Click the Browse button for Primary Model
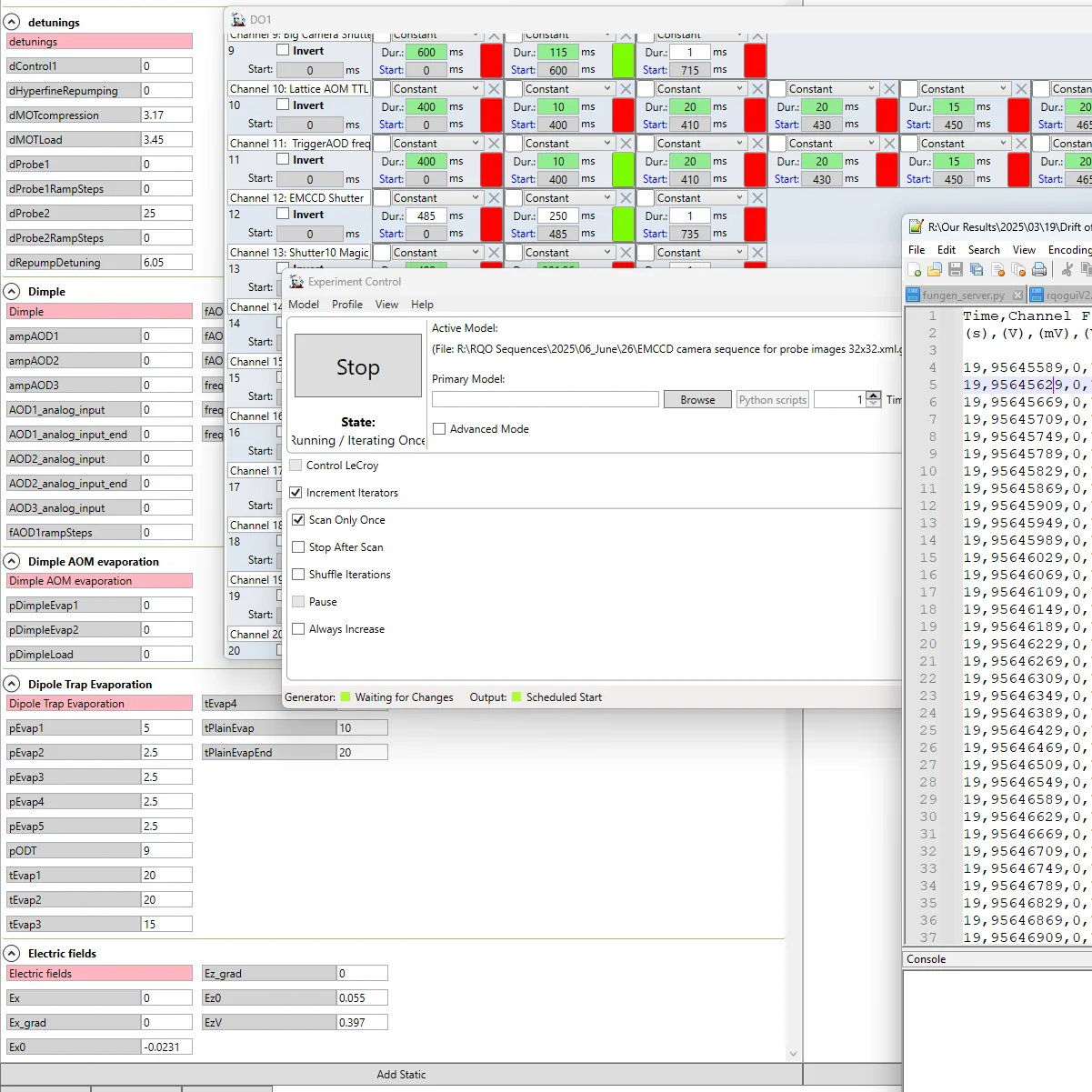 coord(697,400)
